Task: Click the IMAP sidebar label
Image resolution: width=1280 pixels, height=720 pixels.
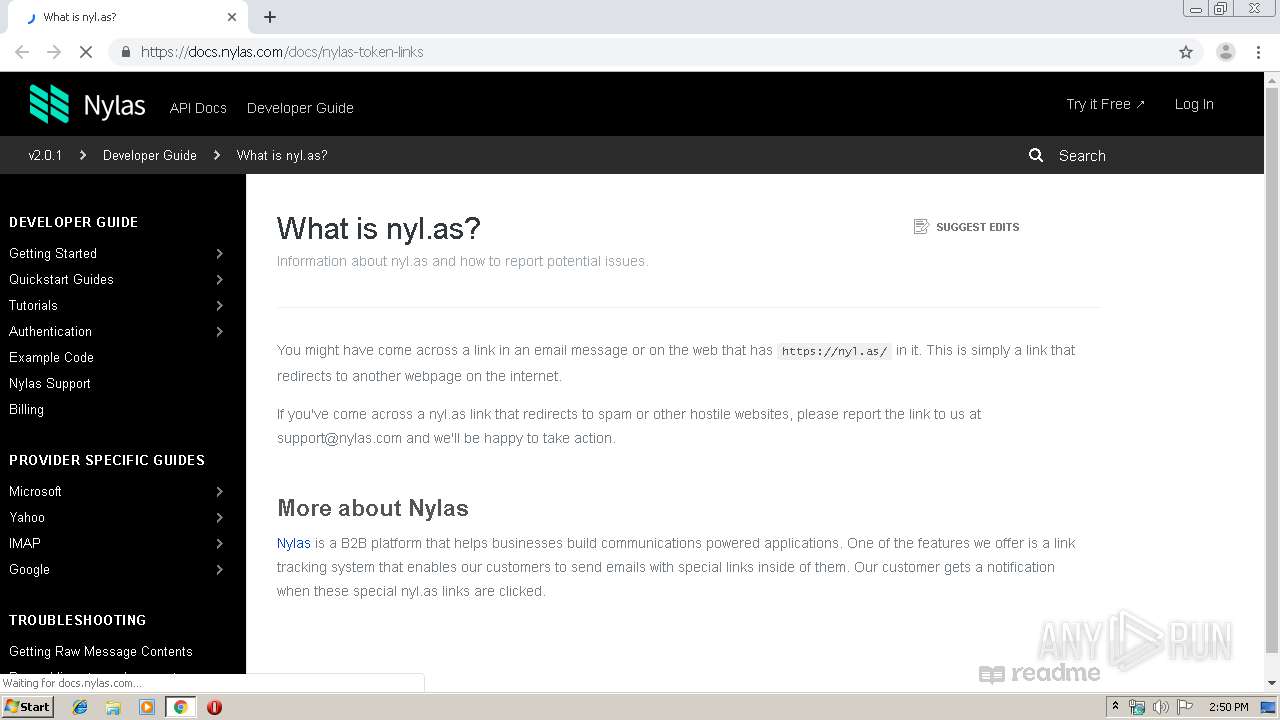Action: (x=25, y=544)
